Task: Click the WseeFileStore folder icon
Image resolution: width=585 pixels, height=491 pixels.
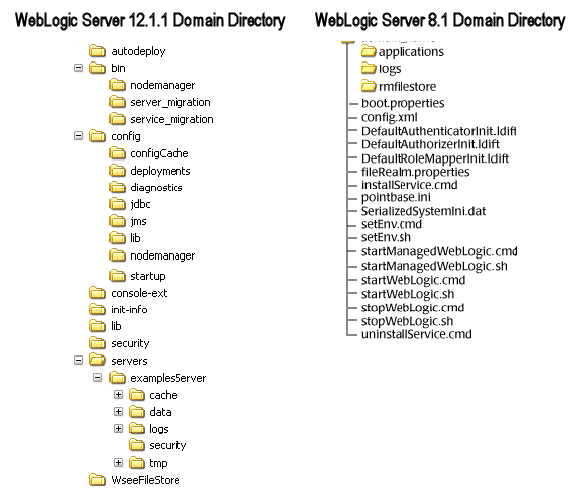Action: (x=97, y=479)
